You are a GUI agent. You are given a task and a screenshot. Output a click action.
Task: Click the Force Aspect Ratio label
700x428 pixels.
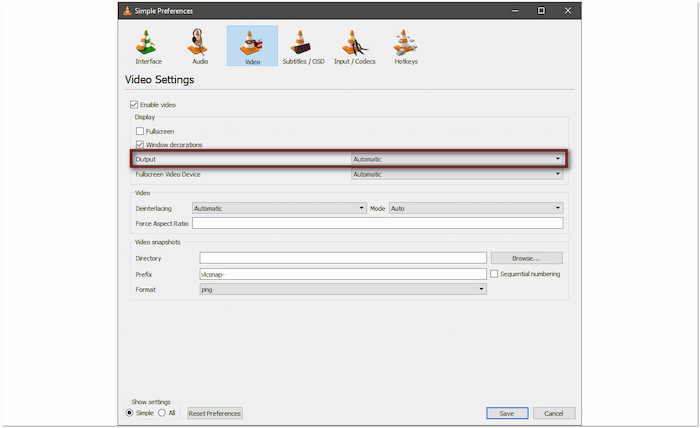coord(162,224)
